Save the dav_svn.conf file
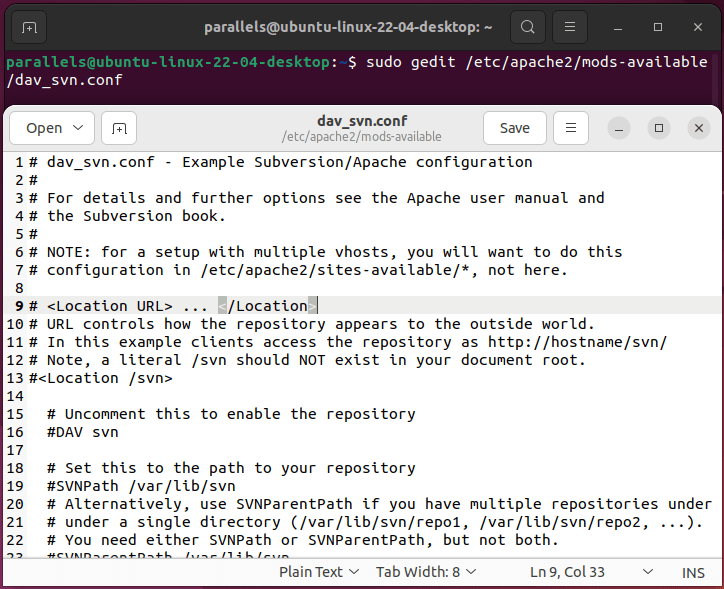724x589 pixels. 514,128
